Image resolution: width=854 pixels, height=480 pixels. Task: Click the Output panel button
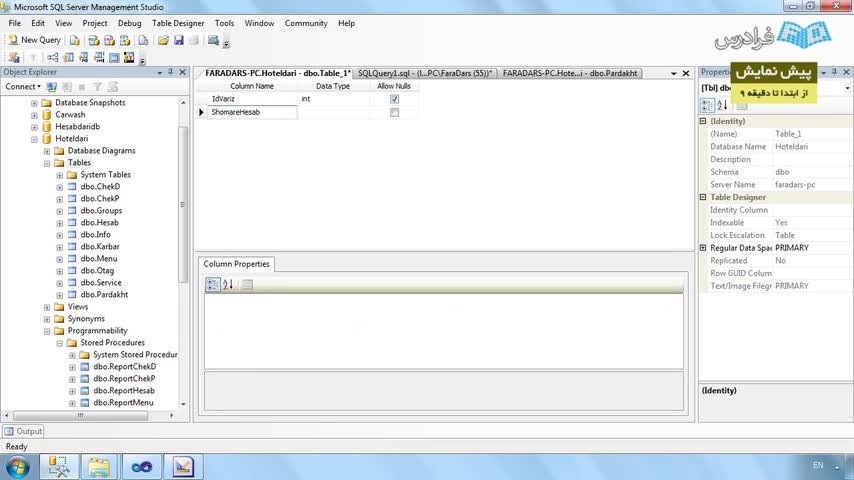click(x=23, y=431)
